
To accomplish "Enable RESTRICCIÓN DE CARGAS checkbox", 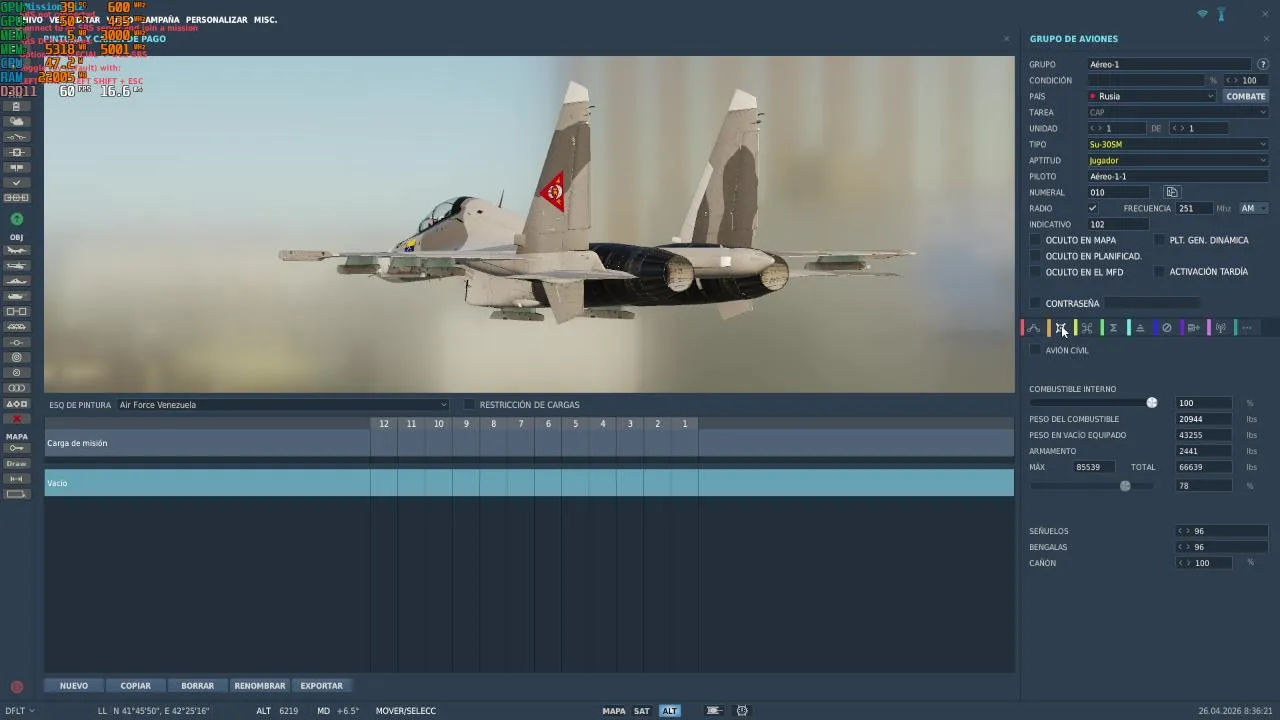I will pos(469,405).
